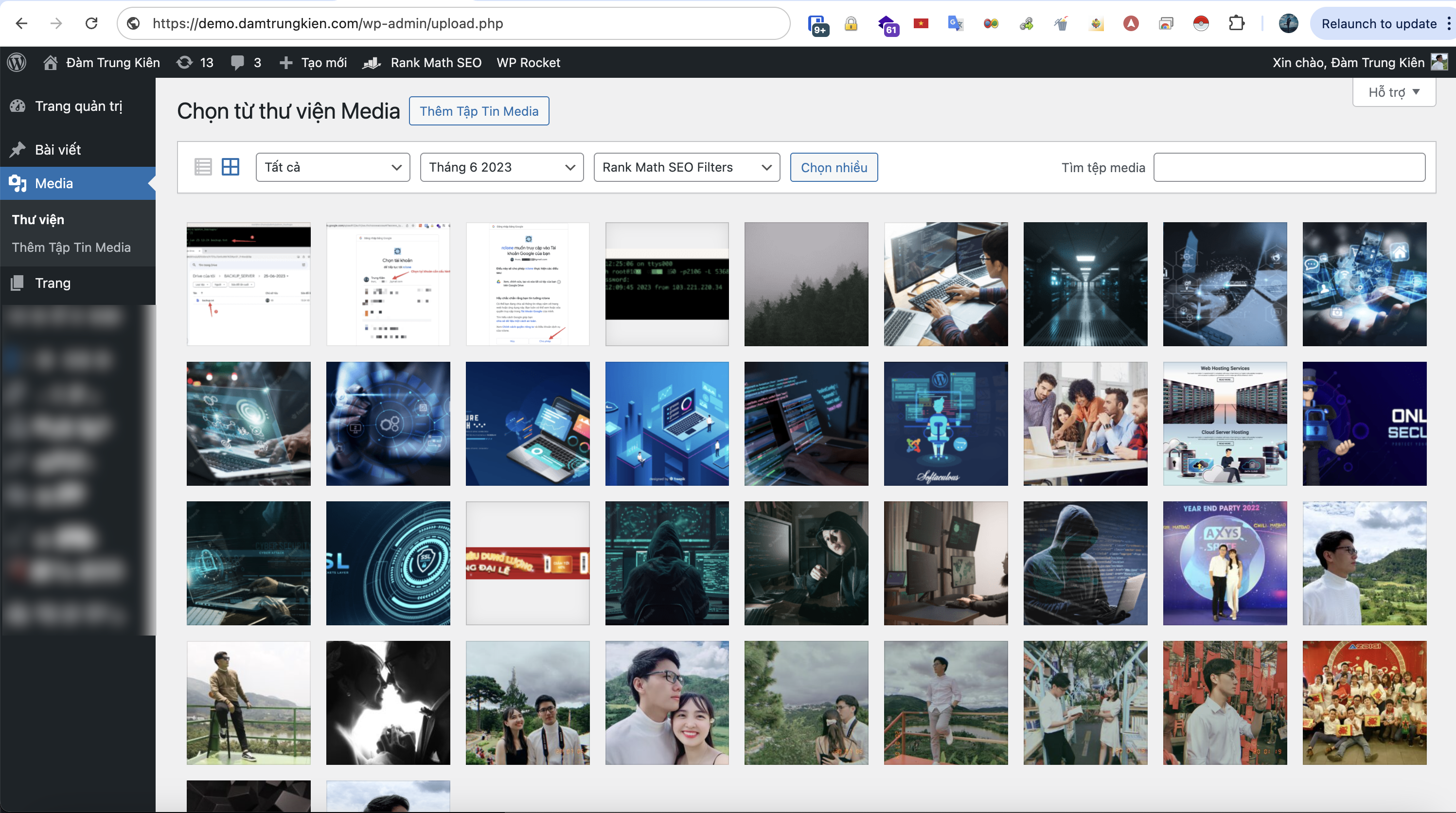Open the Rank Math SEO Filters dropdown
The width and height of the screenshot is (1456, 813).
[687, 167]
